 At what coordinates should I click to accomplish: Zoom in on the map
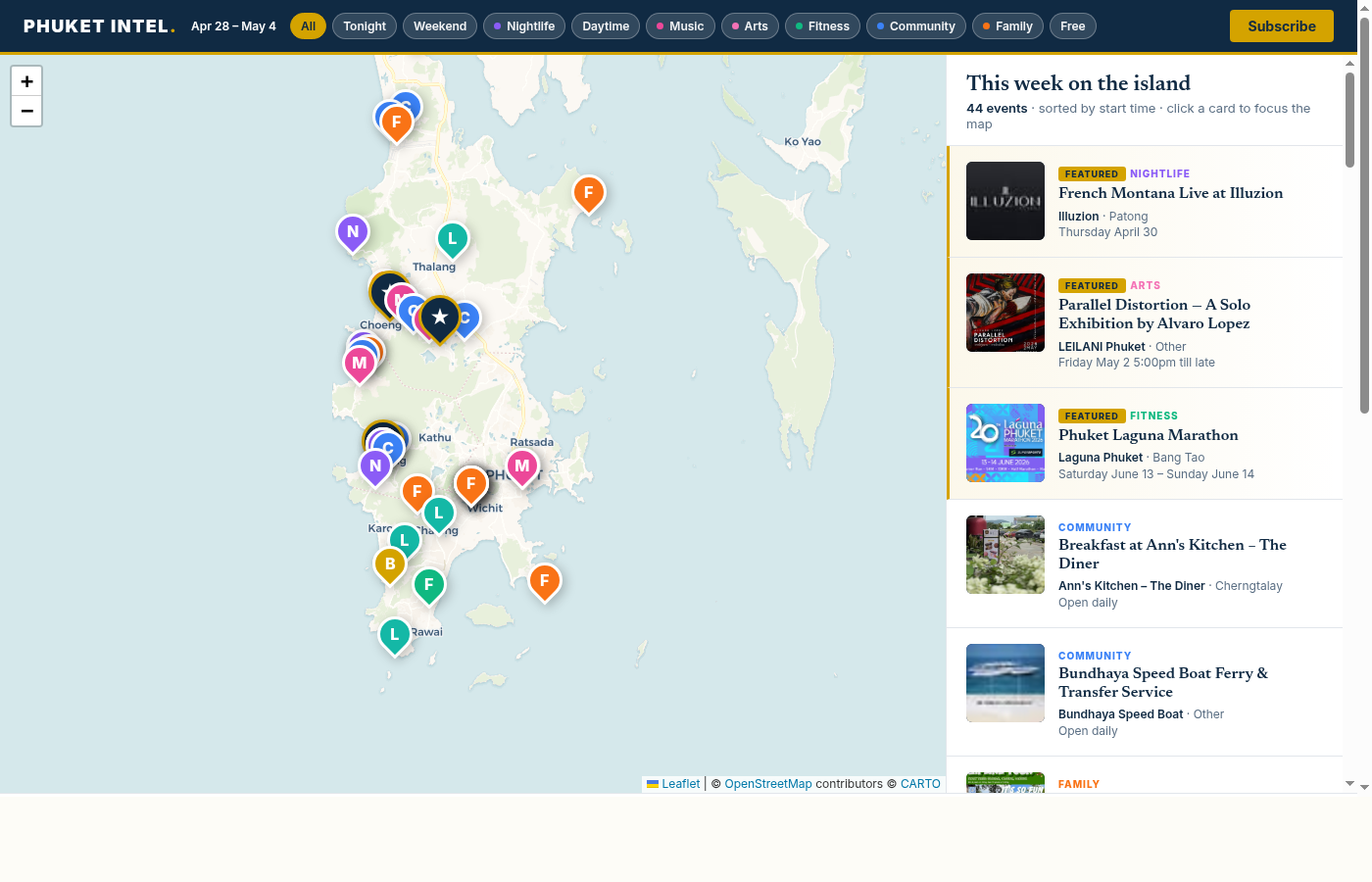(x=26, y=81)
